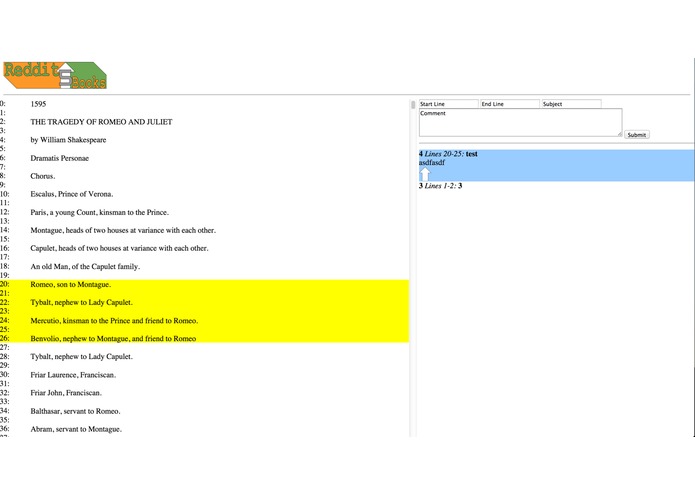Click 'Mercutio, kinsman to the Prince' line
This screenshot has width=695, height=494.
(114, 320)
